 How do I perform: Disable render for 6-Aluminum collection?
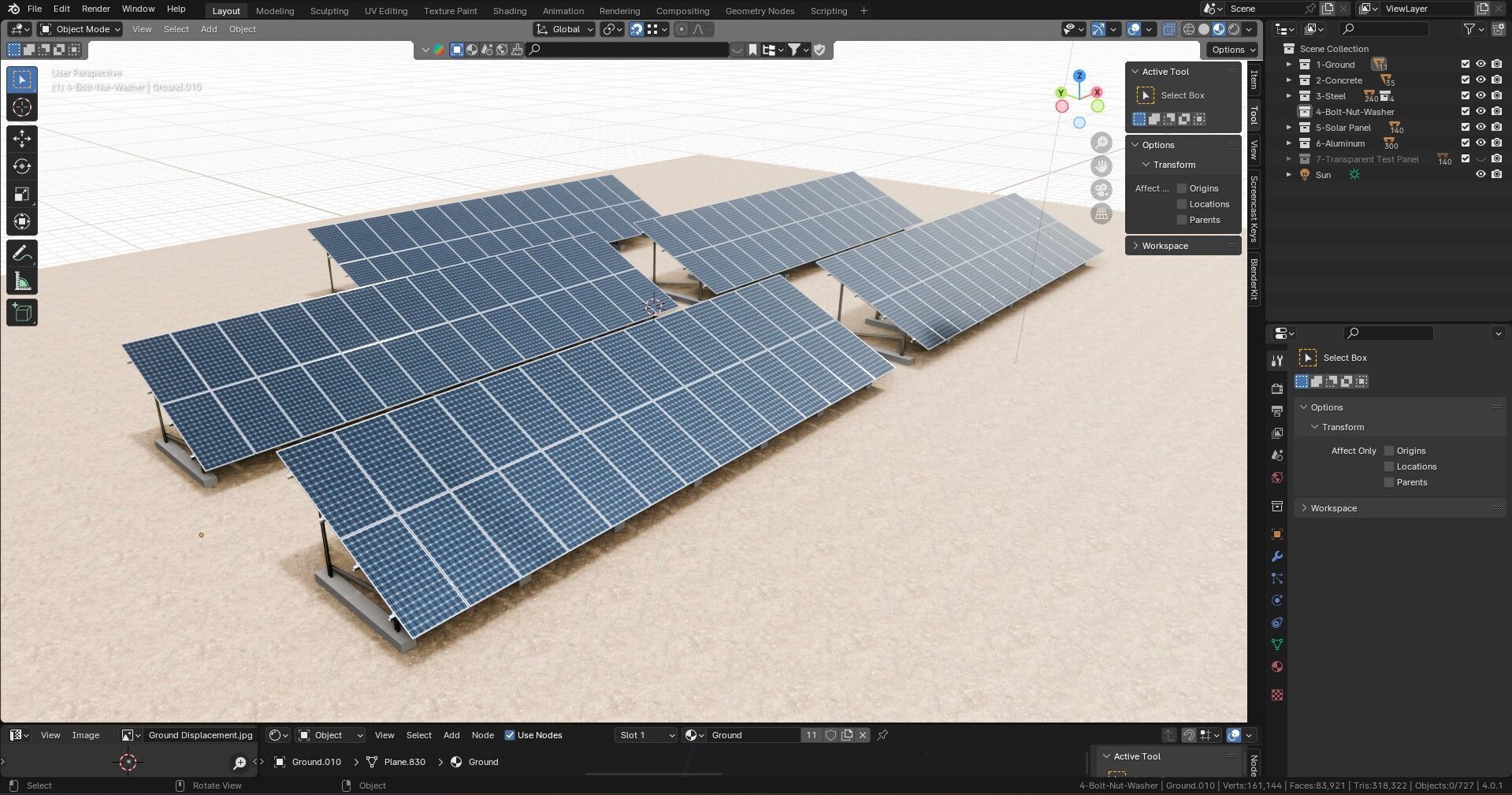tap(1496, 143)
